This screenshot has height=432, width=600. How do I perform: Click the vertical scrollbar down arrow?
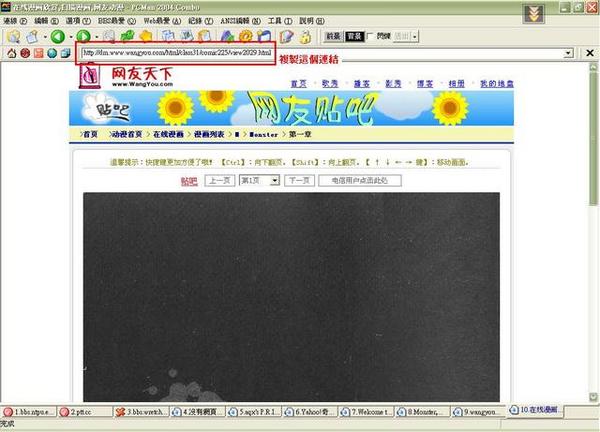coord(593,397)
